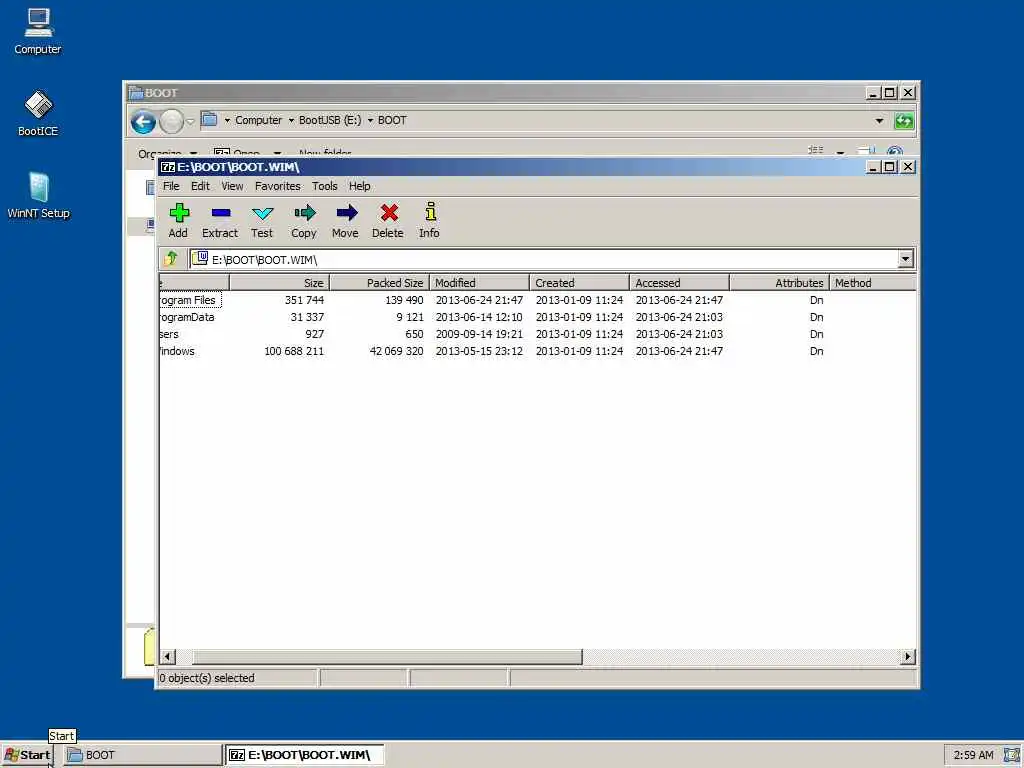The width and height of the screenshot is (1024, 768).
Task: Click the packed size 42 069 320
Action: [396, 351]
